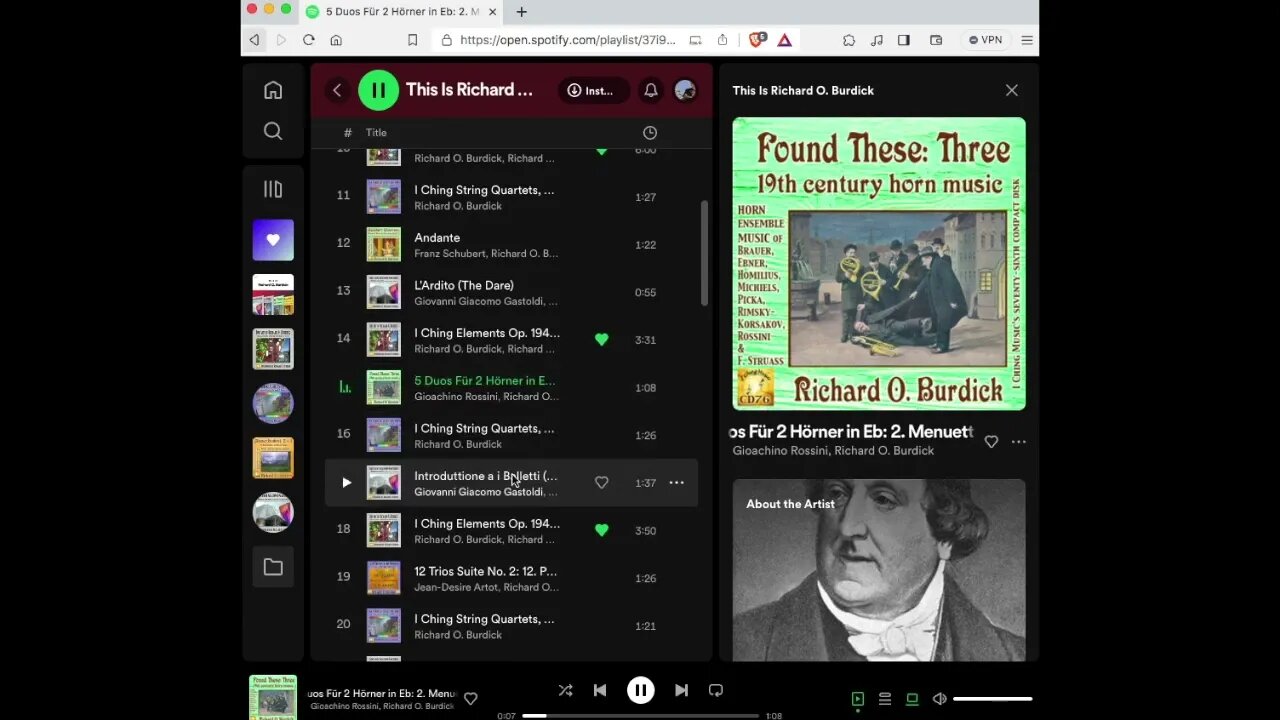Open the folder icon in library sidebar
The image size is (1280, 720).
click(x=273, y=567)
